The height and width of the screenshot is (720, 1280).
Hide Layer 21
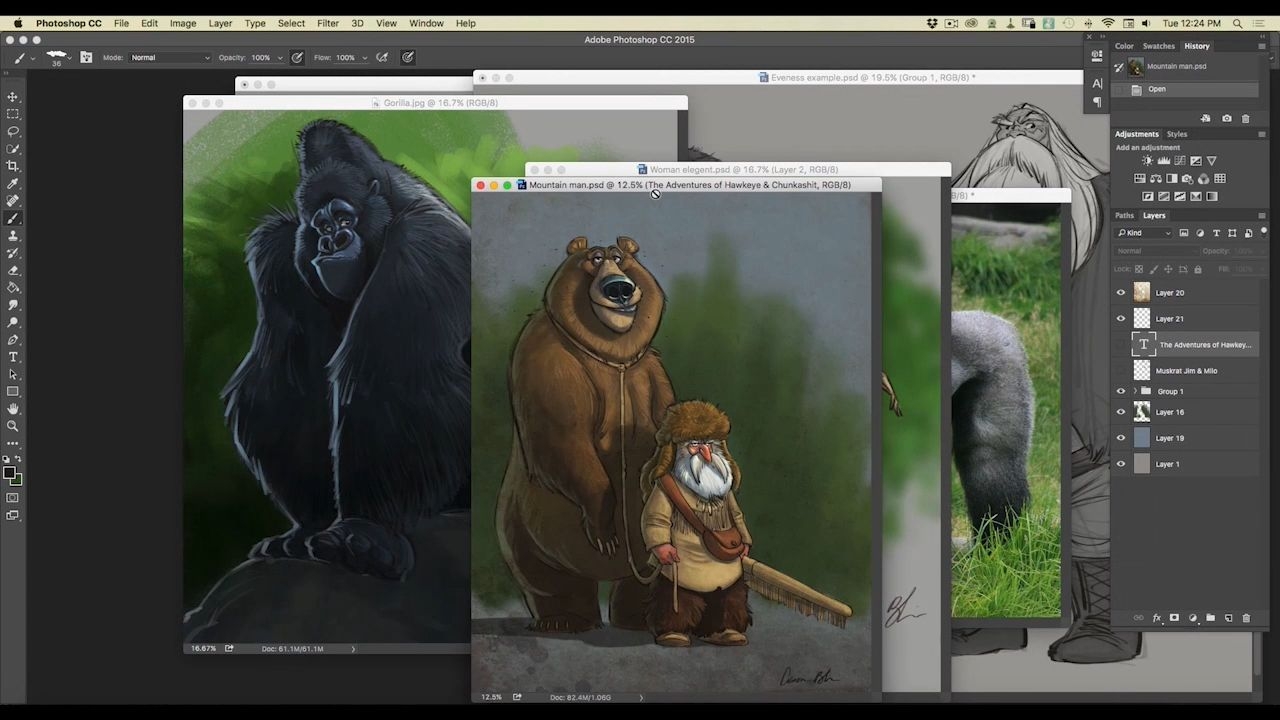(1121, 319)
